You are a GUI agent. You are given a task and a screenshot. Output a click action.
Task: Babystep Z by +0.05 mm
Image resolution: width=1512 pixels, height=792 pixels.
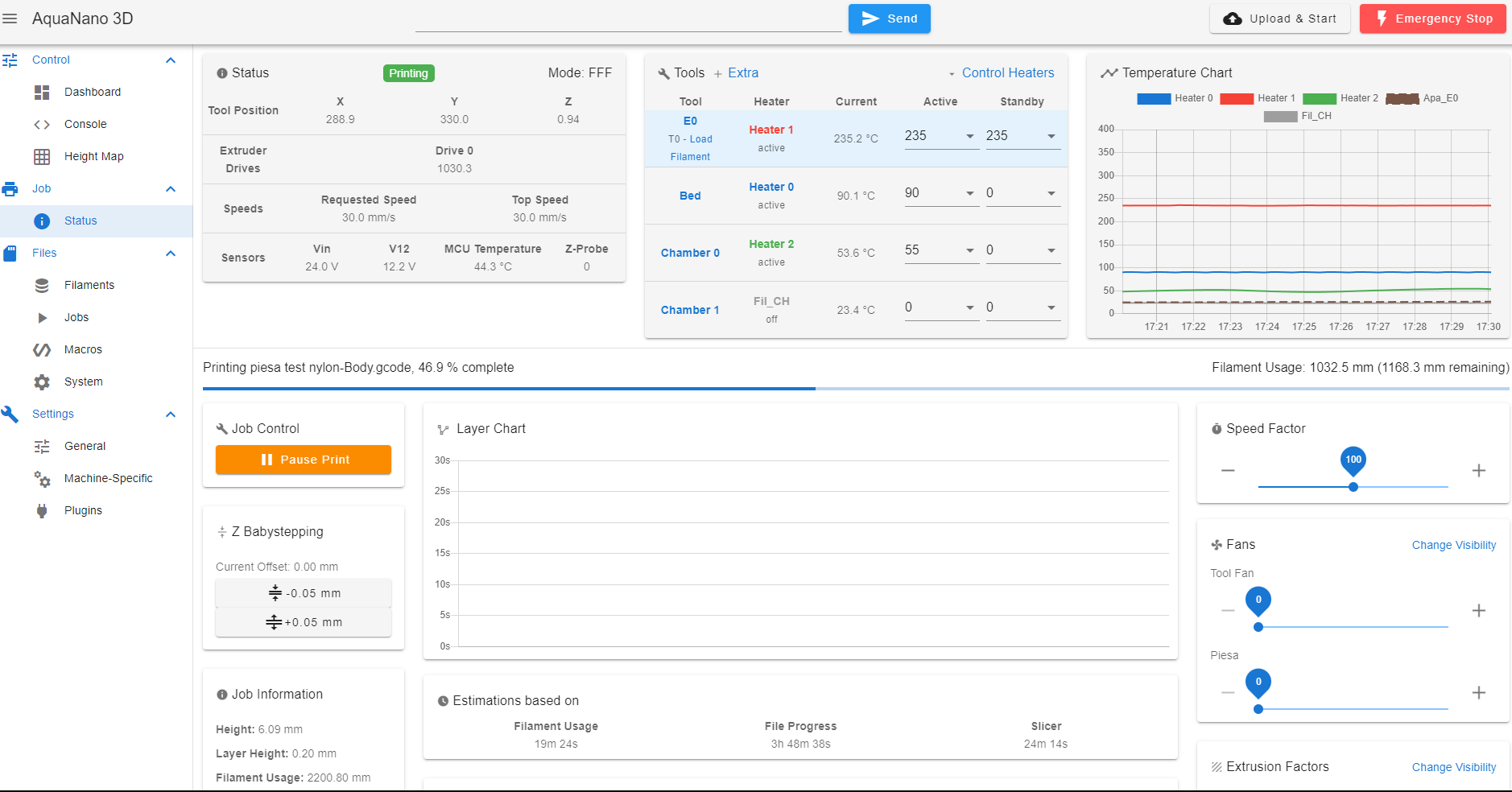pyautogui.click(x=304, y=622)
